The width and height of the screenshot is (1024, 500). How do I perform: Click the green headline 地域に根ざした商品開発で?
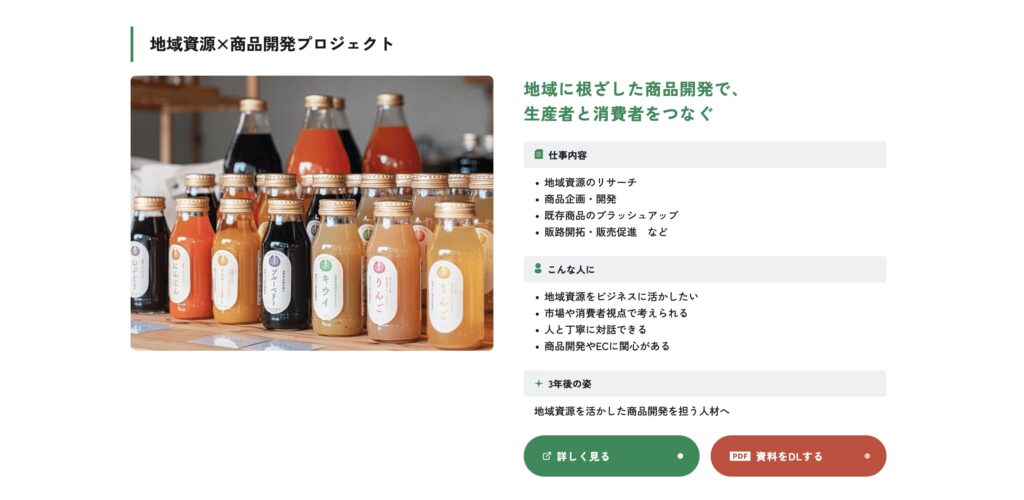632,89
